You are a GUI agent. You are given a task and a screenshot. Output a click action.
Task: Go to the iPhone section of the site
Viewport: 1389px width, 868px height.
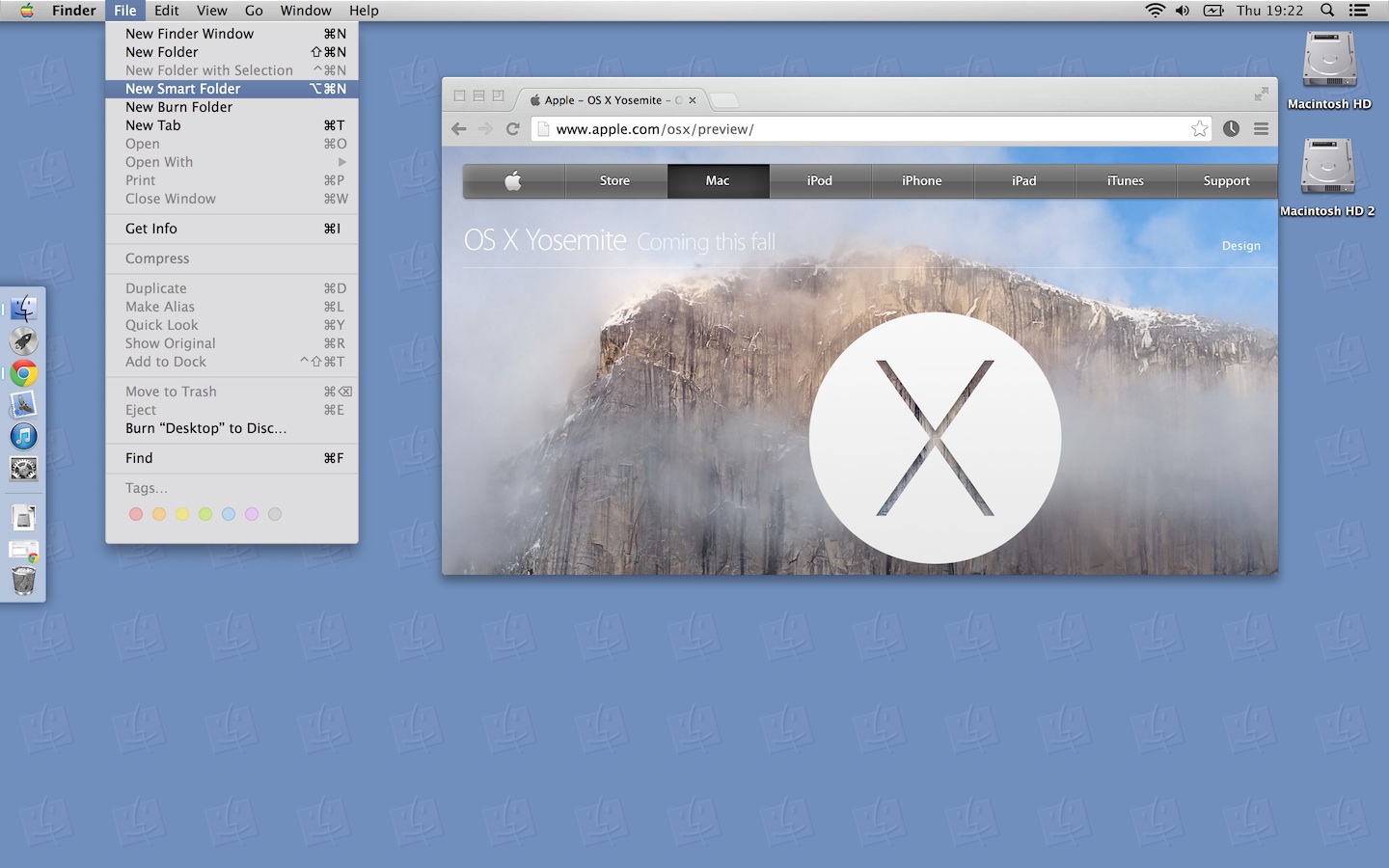[921, 180]
